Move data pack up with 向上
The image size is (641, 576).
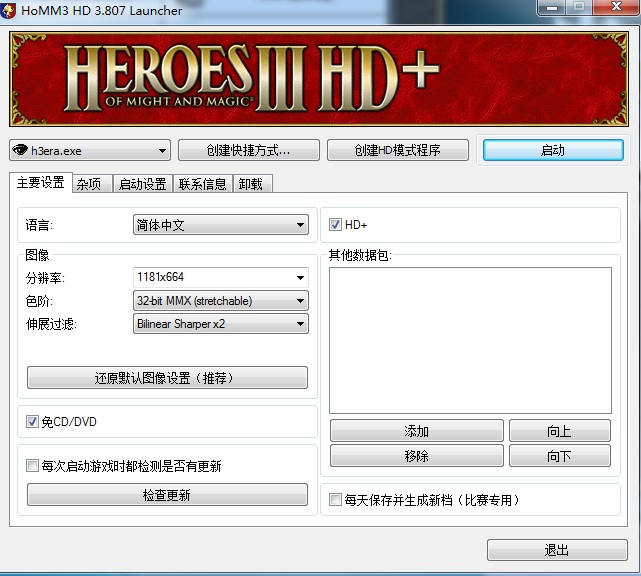560,431
